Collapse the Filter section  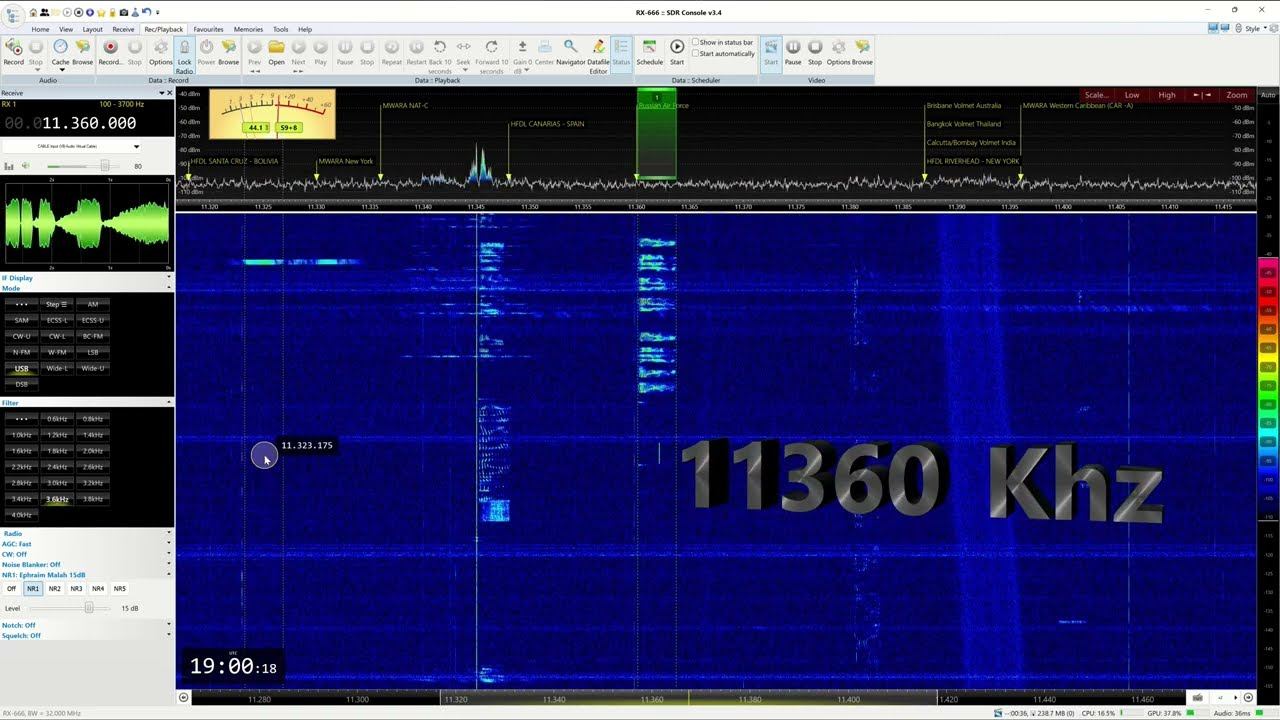(168, 403)
